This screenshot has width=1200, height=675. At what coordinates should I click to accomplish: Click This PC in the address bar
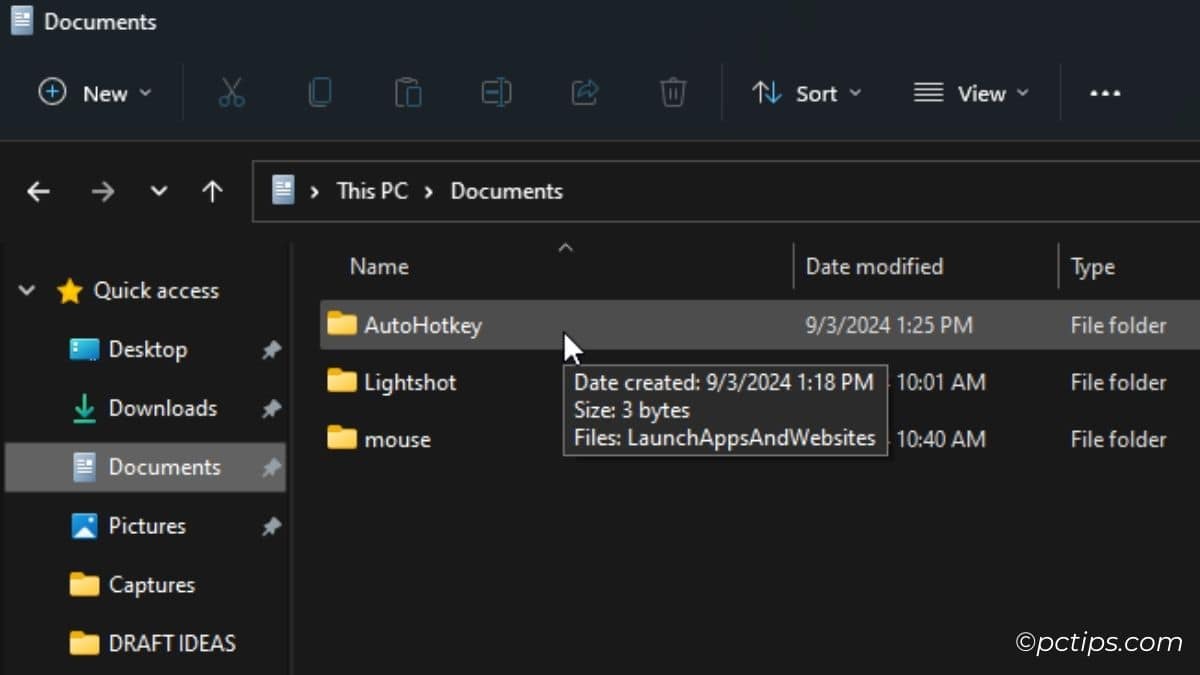point(371,191)
